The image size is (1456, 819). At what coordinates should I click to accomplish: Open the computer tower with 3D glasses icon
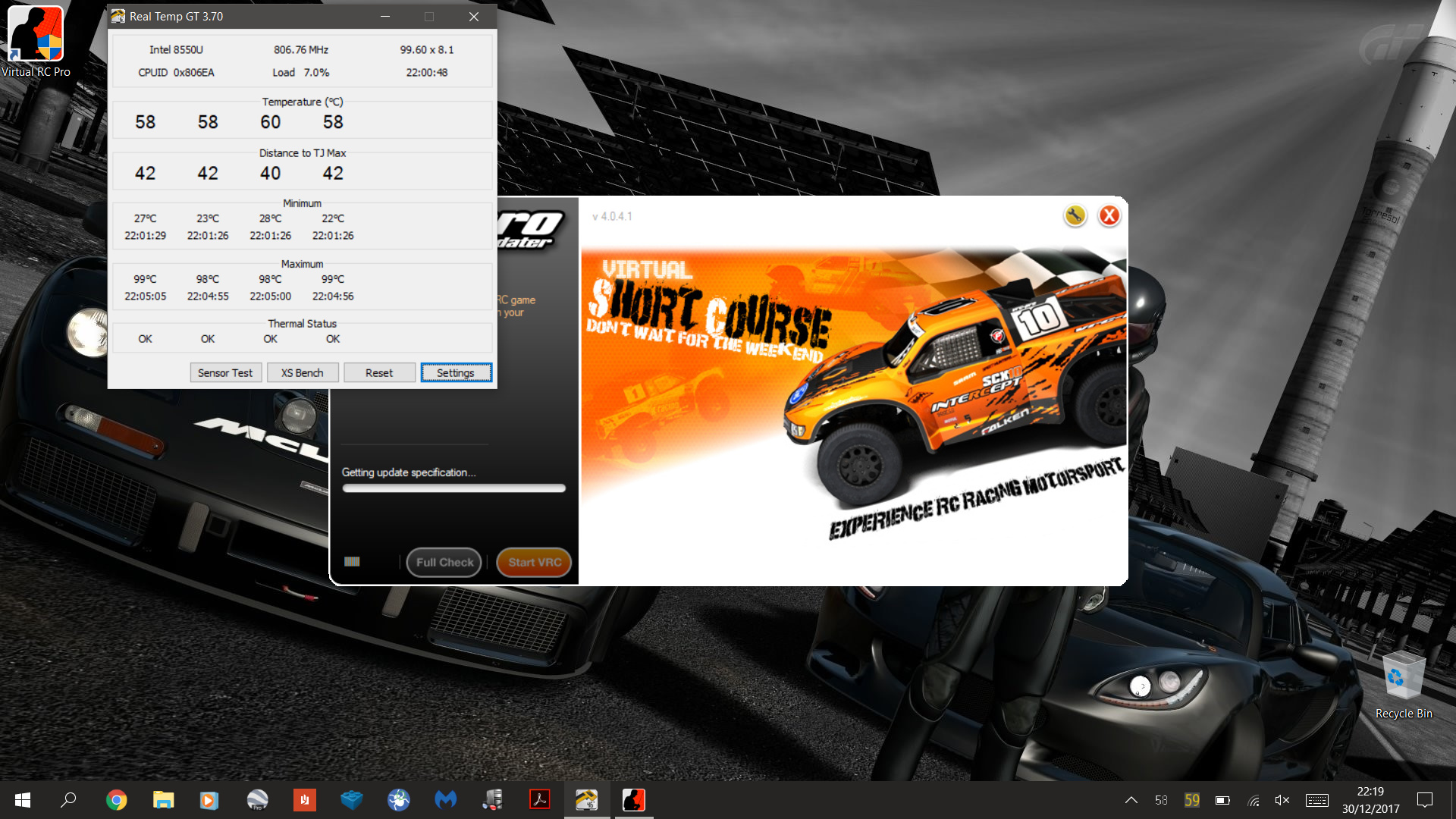[493, 800]
